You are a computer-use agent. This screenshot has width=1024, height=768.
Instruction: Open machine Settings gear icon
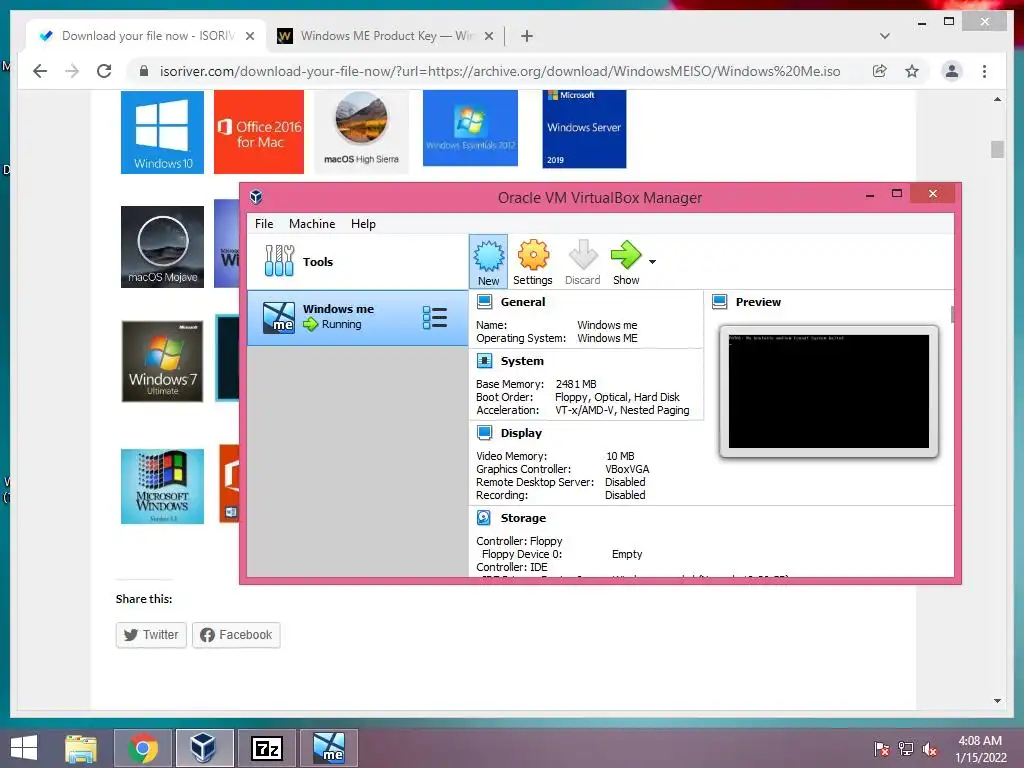[533, 261]
